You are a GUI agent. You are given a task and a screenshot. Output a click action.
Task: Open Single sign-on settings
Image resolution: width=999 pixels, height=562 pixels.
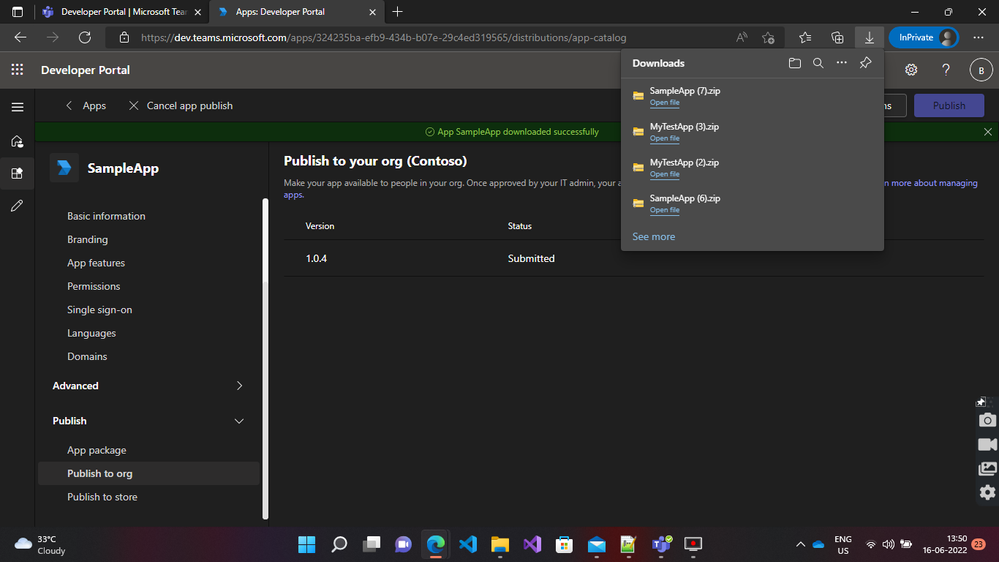[x=99, y=310]
